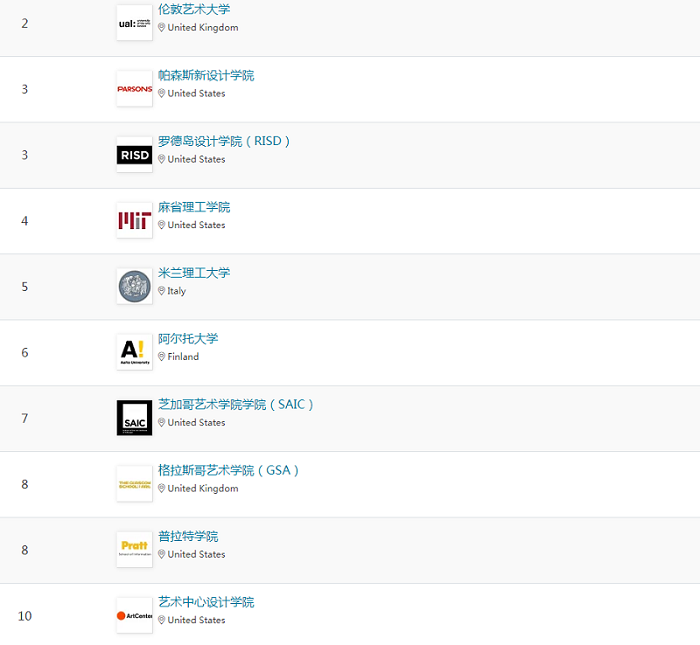Image resolution: width=700 pixels, height=645 pixels.
Task: Open 芝加哥艺术学院学院（SAIC）link
Action: click(236, 405)
